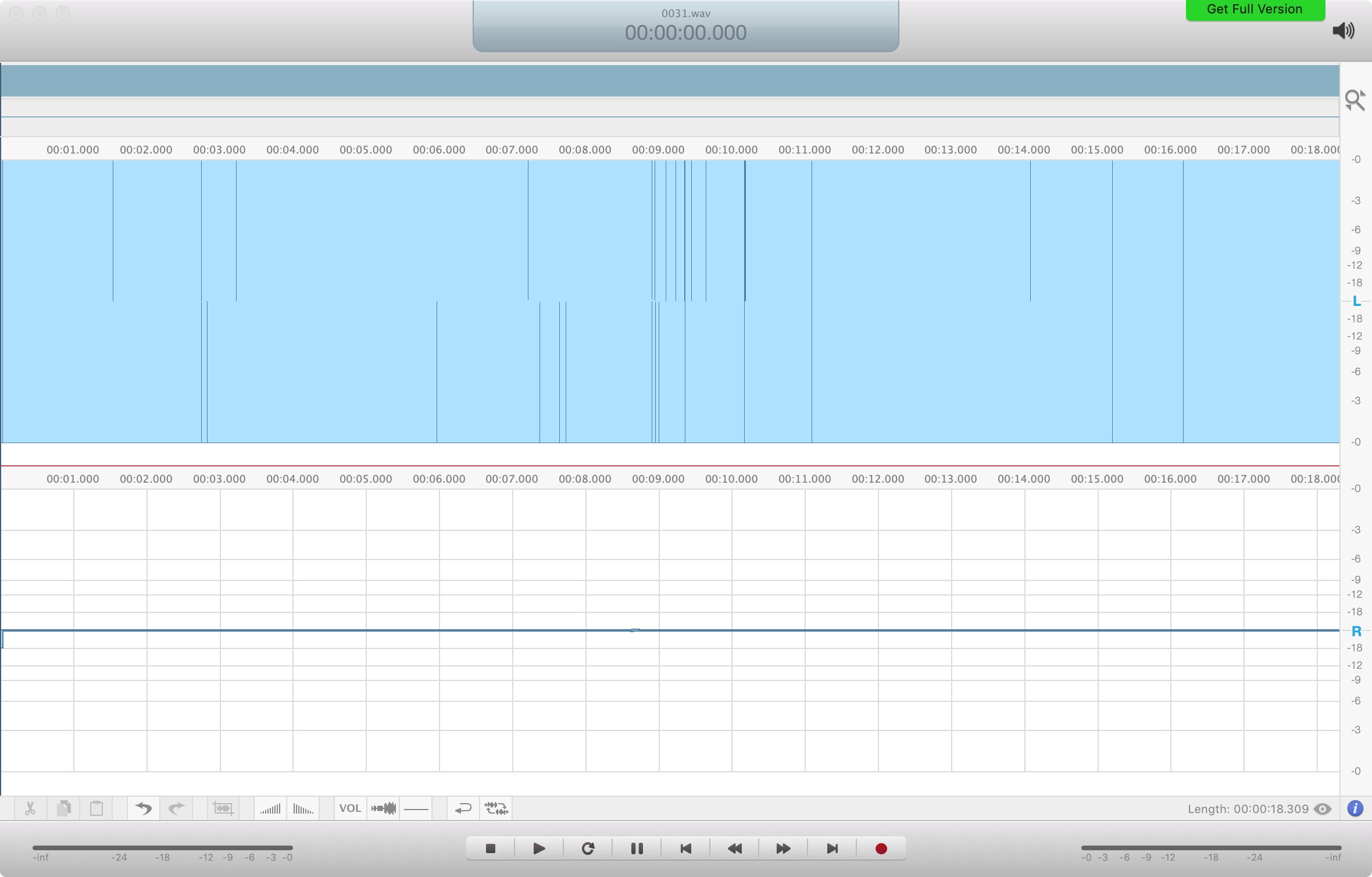Pause playback
This screenshot has width=1372, height=877.
(x=637, y=849)
